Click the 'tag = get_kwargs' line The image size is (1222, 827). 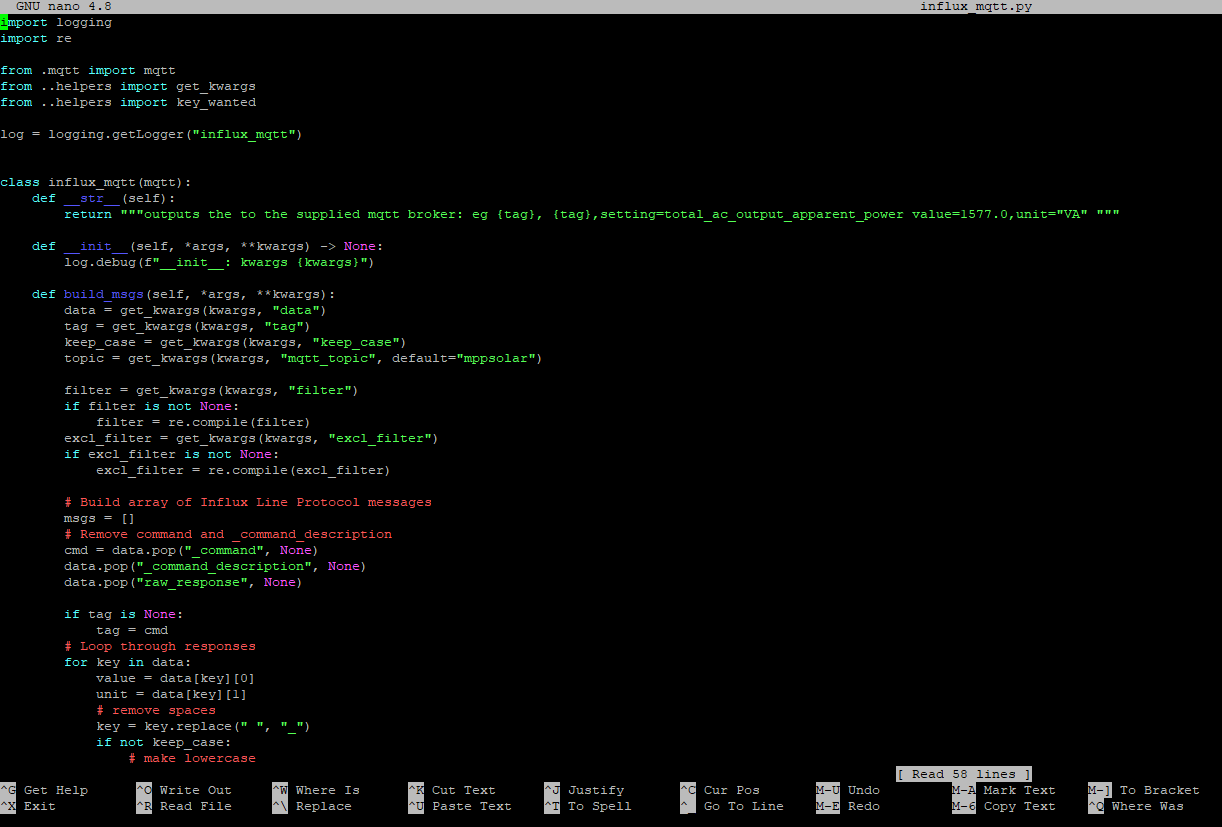pos(188,326)
